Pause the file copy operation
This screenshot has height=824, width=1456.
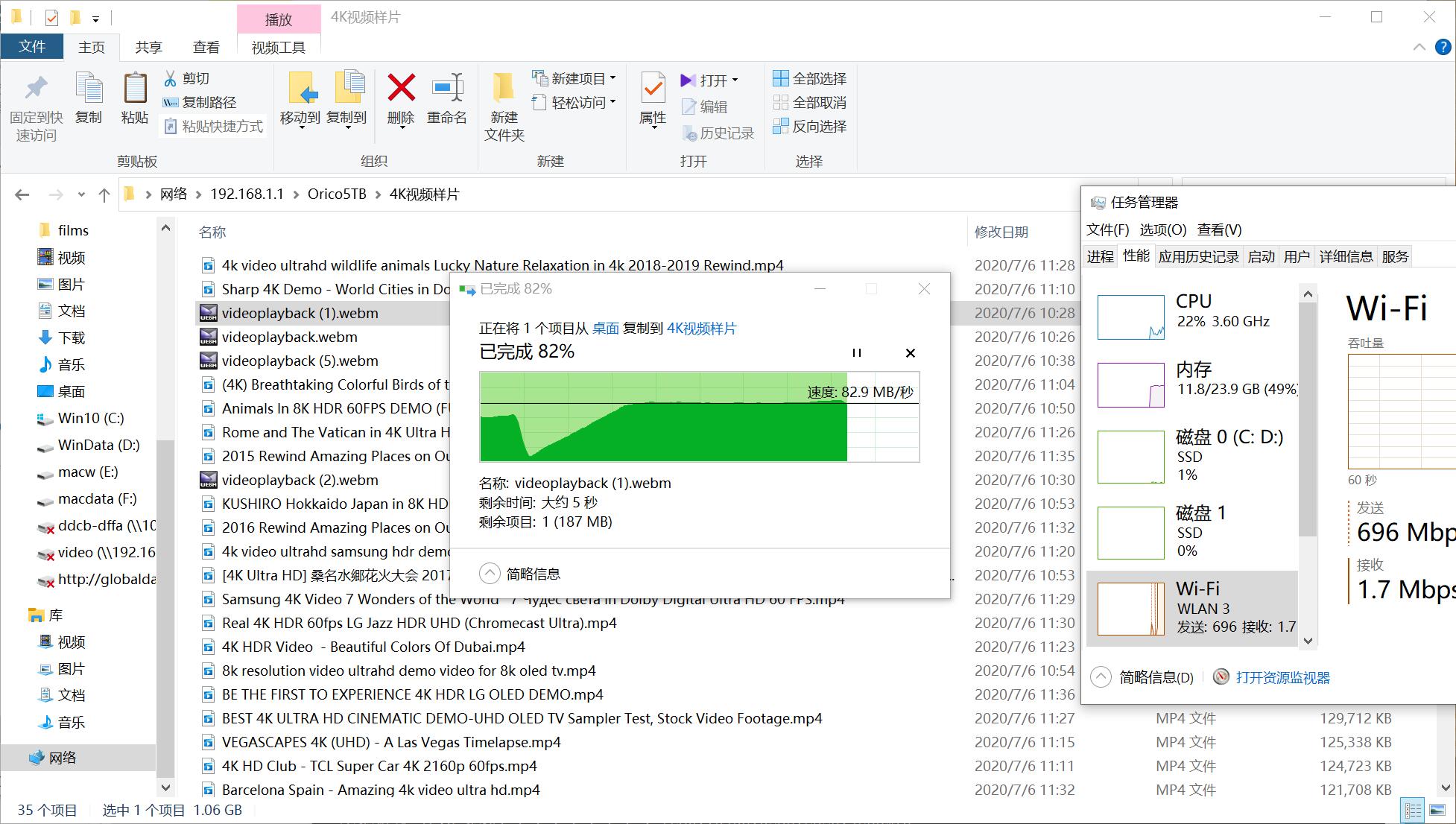[x=857, y=353]
